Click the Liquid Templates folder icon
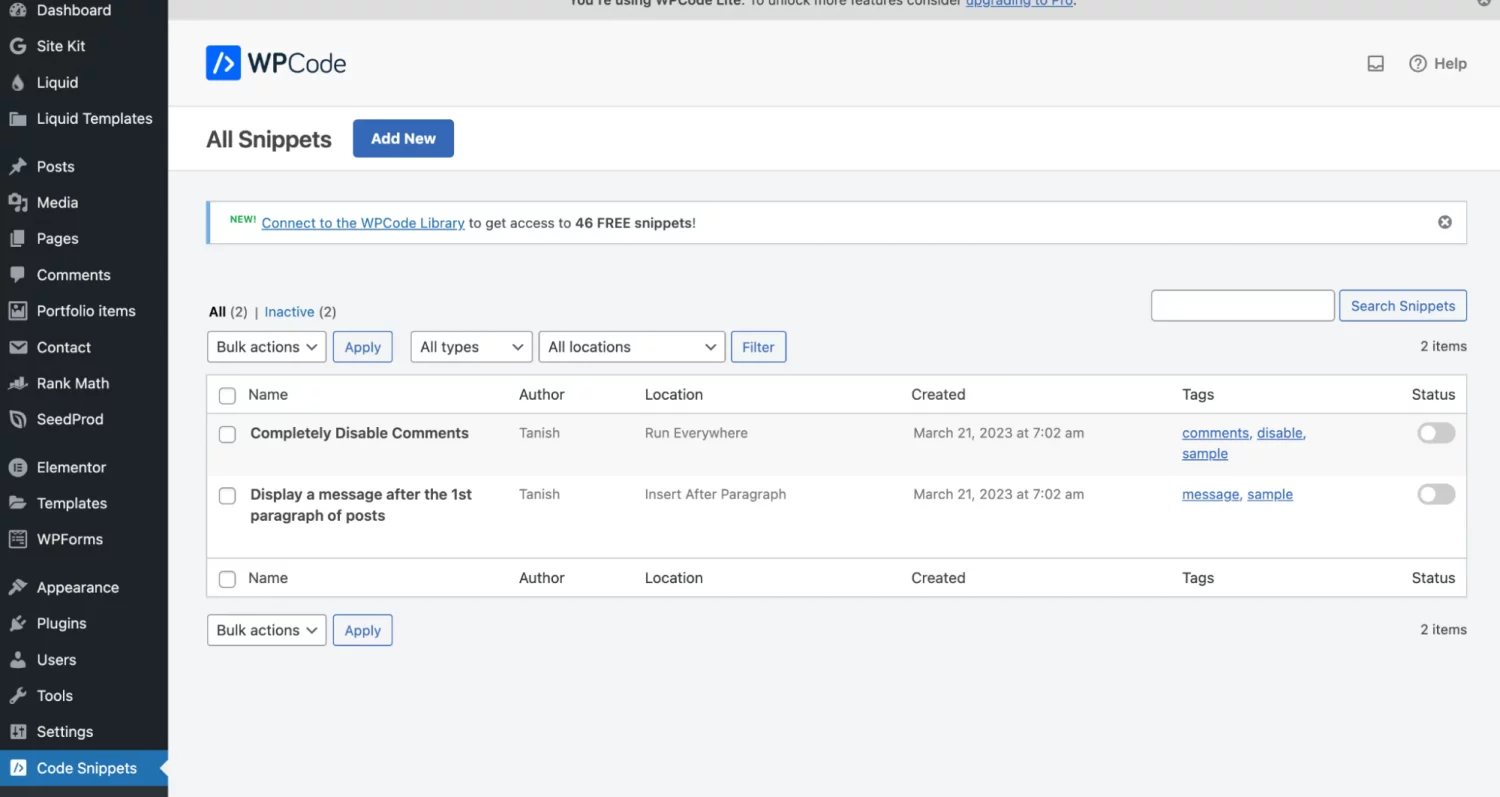 (x=17, y=118)
